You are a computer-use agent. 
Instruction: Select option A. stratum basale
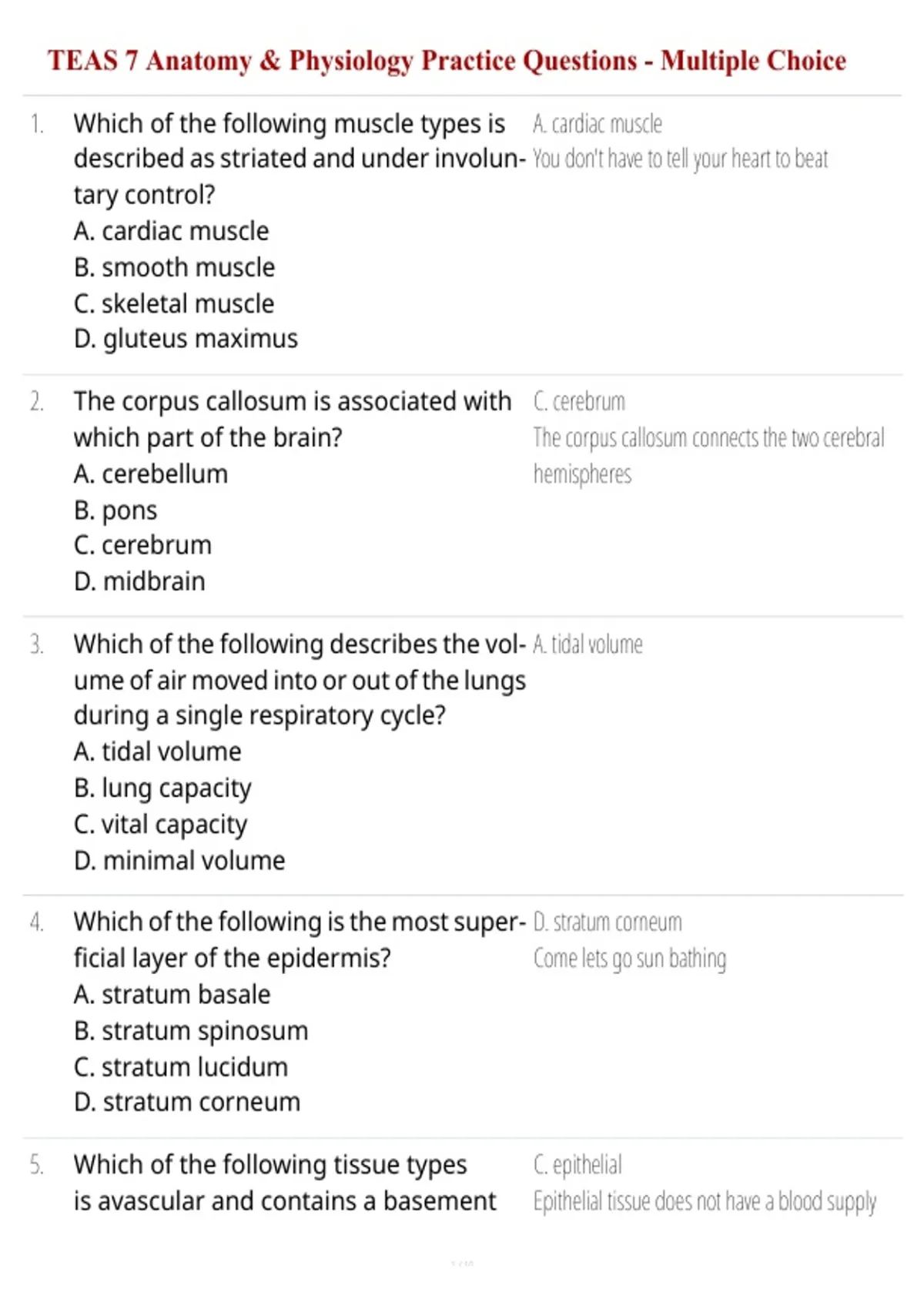click(172, 995)
